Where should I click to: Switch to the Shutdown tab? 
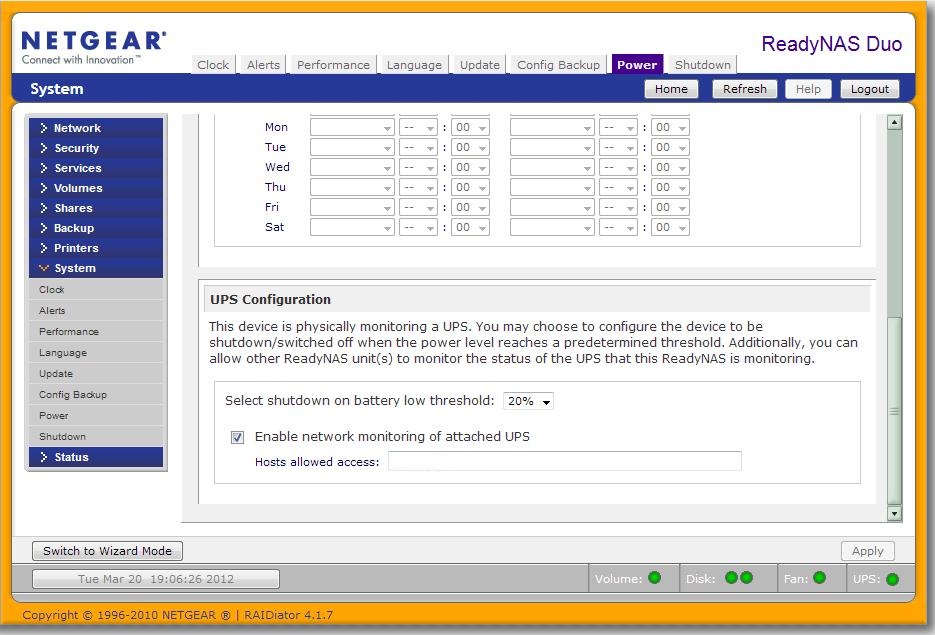(702, 65)
